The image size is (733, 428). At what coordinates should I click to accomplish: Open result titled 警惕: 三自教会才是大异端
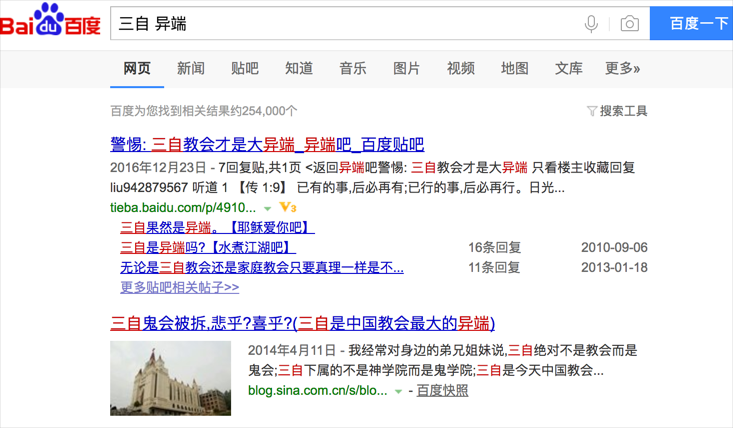click(267, 144)
